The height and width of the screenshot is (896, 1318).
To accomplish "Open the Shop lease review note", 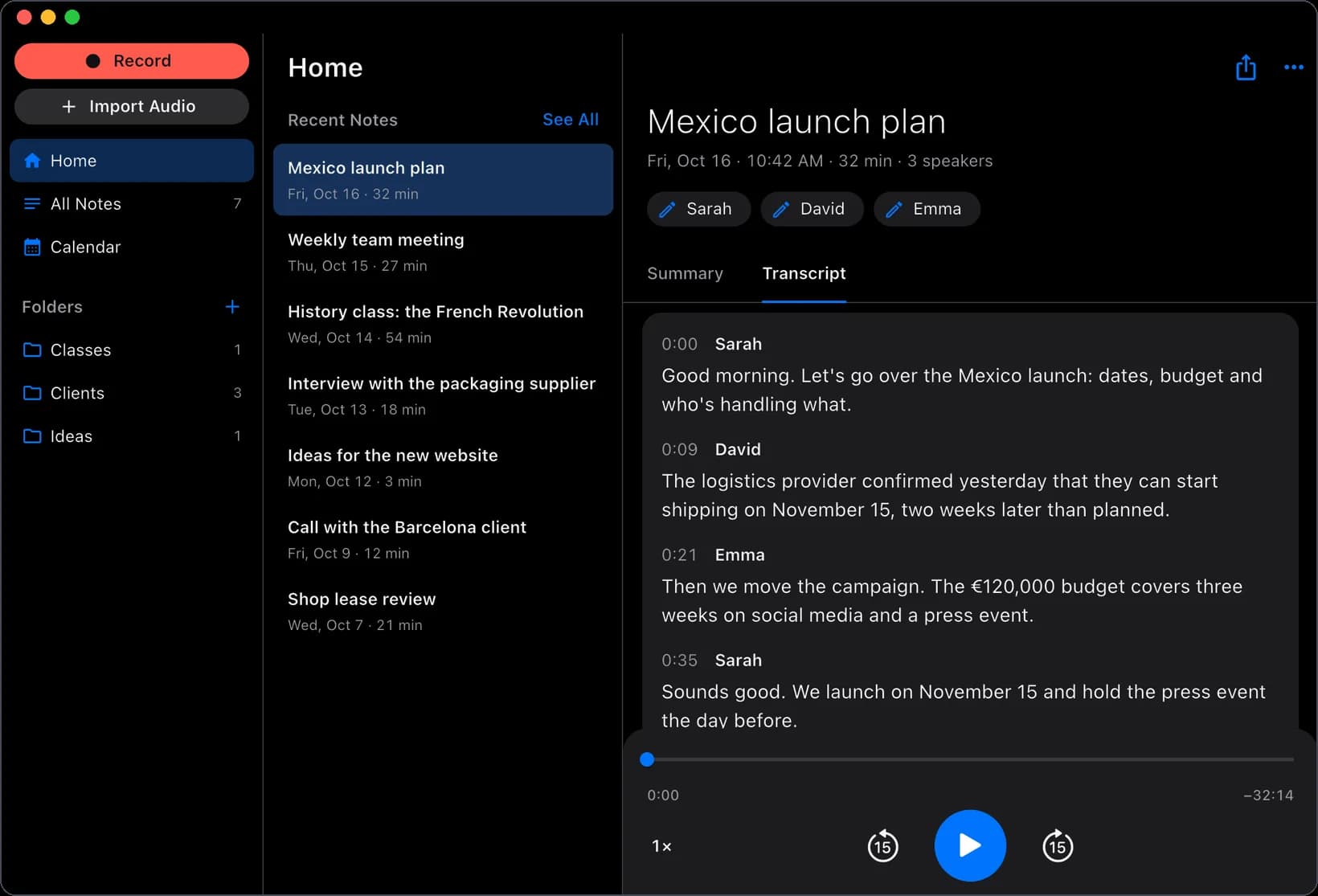I will tap(443, 612).
